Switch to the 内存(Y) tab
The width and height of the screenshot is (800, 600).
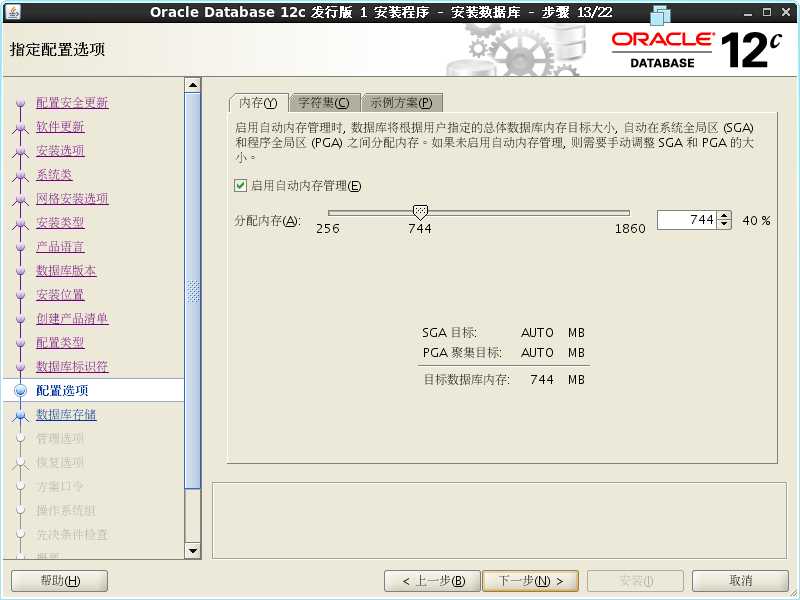click(x=259, y=103)
